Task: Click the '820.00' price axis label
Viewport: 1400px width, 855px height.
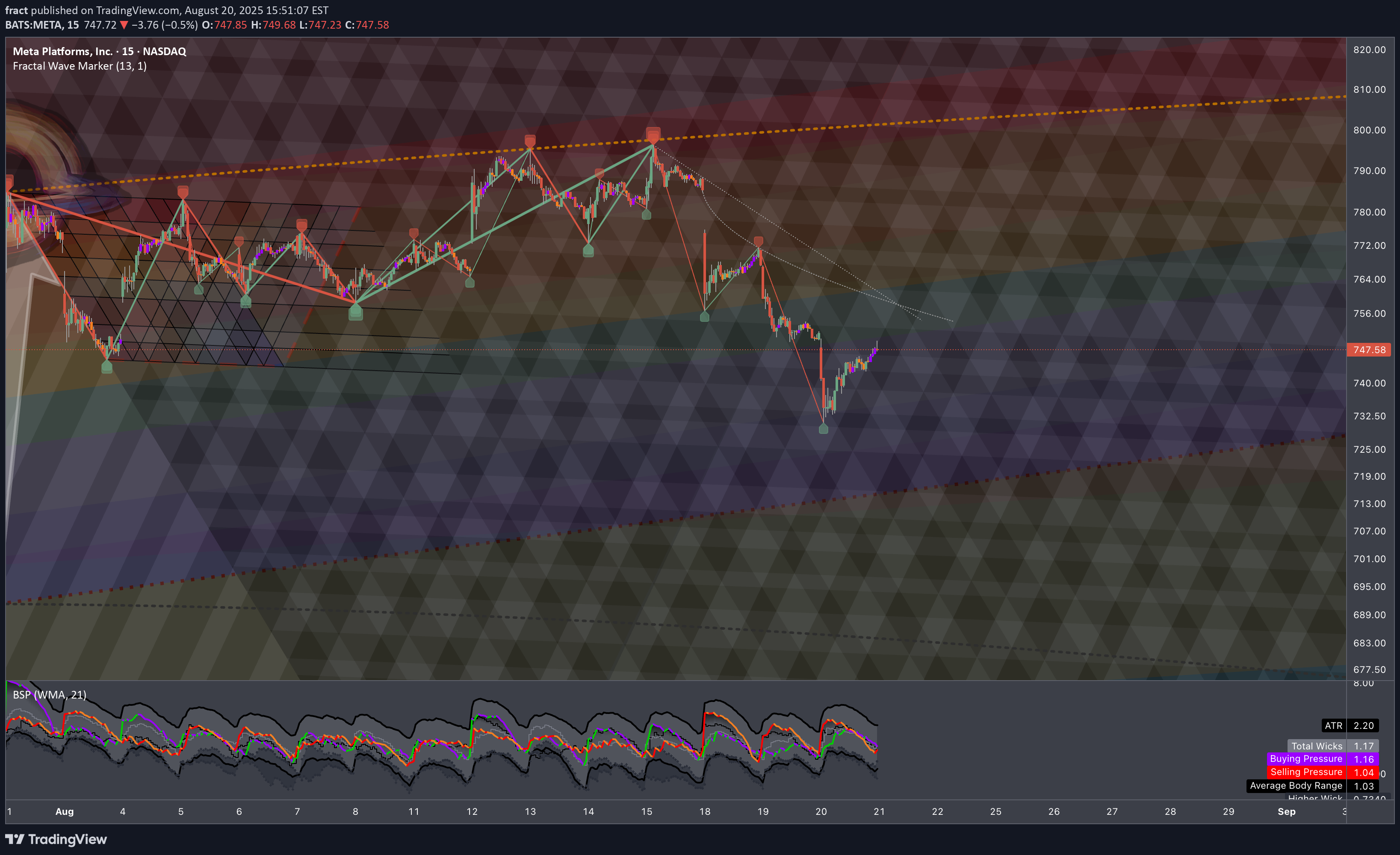Action: click(1369, 50)
